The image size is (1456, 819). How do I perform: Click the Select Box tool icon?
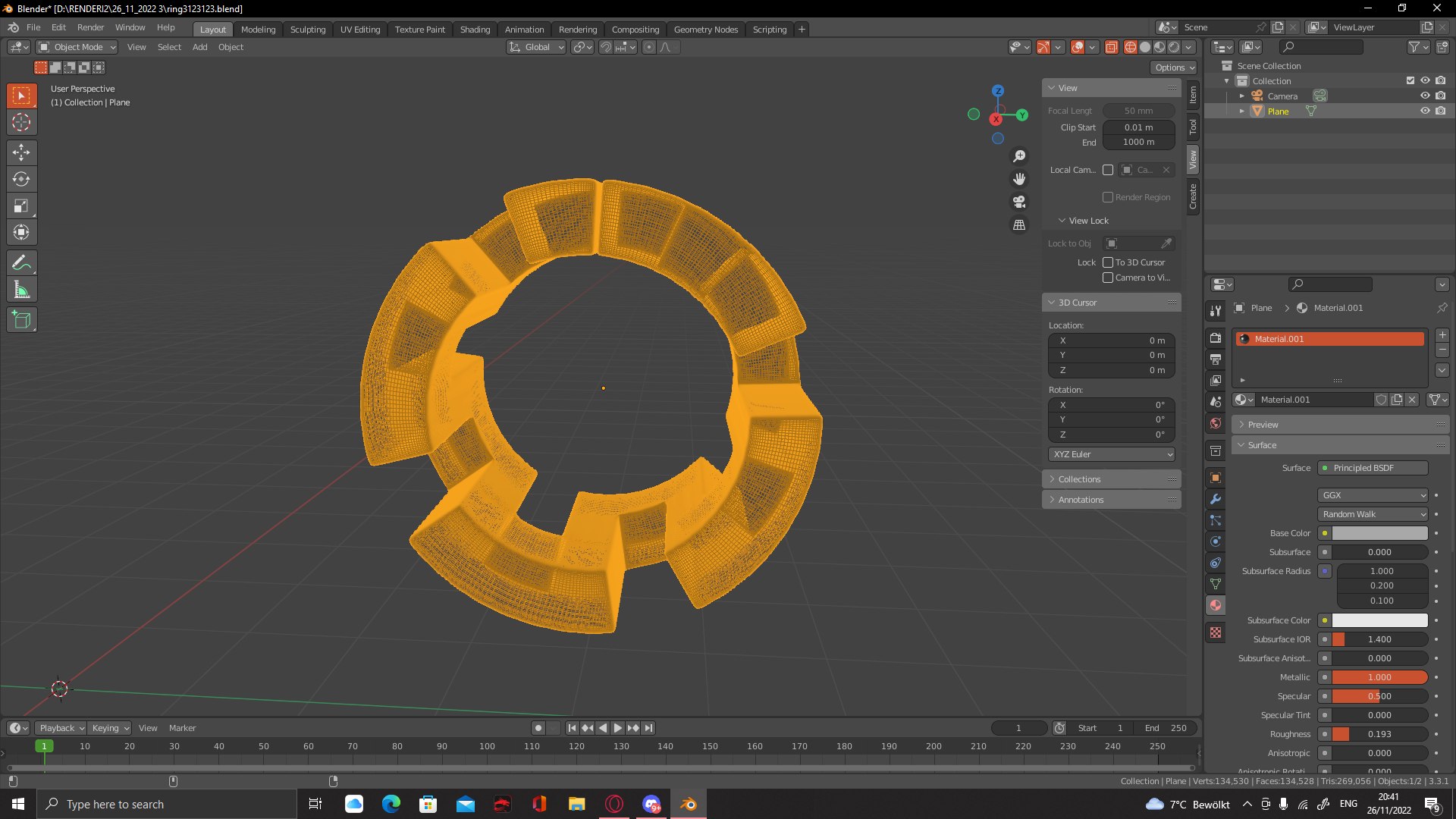(x=21, y=96)
